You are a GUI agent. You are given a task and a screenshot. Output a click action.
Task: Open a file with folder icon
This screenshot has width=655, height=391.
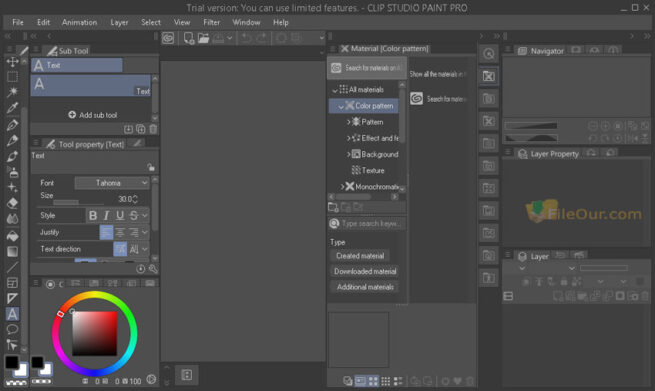coord(203,38)
